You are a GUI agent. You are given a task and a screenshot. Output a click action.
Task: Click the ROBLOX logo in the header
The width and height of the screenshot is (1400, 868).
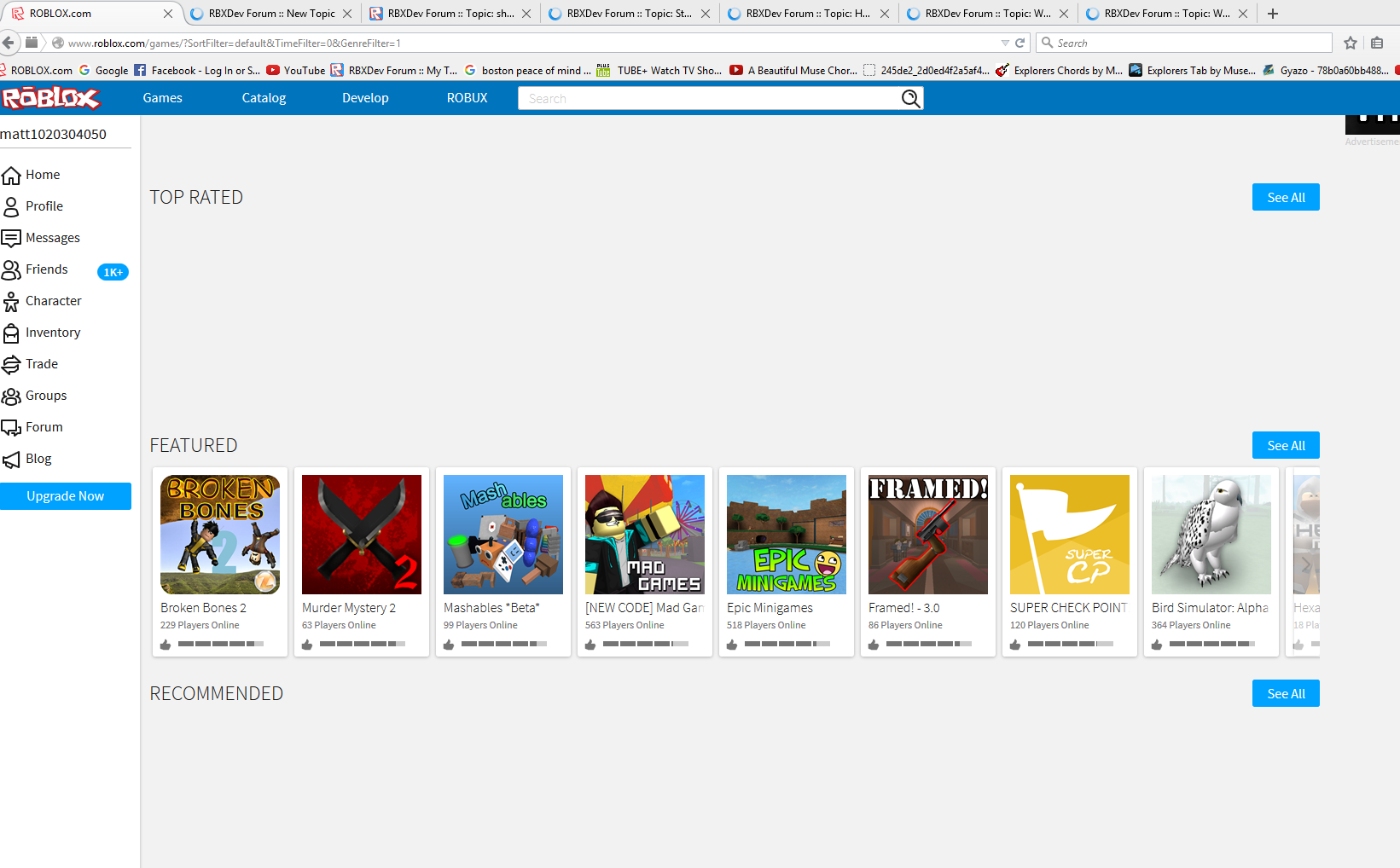(50, 98)
